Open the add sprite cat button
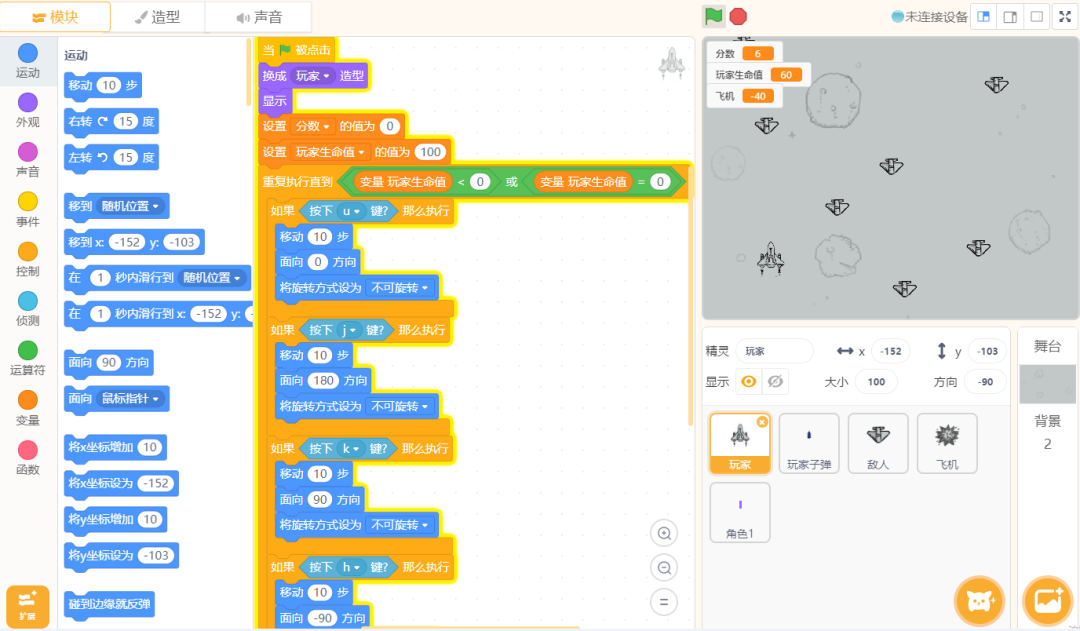 (x=979, y=601)
